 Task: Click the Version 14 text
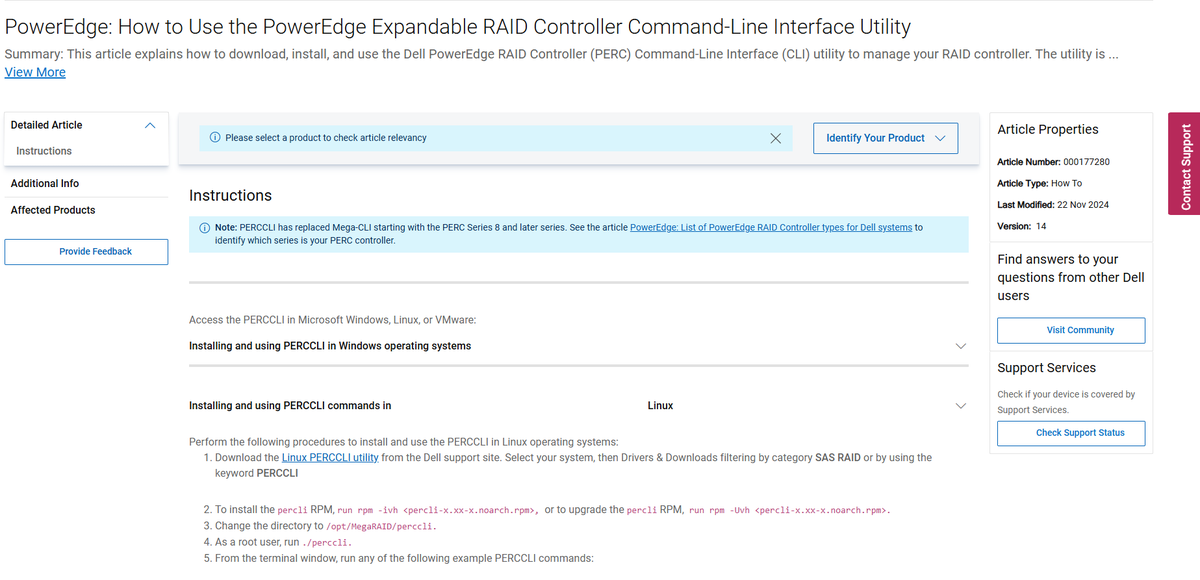click(x=1021, y=226)
